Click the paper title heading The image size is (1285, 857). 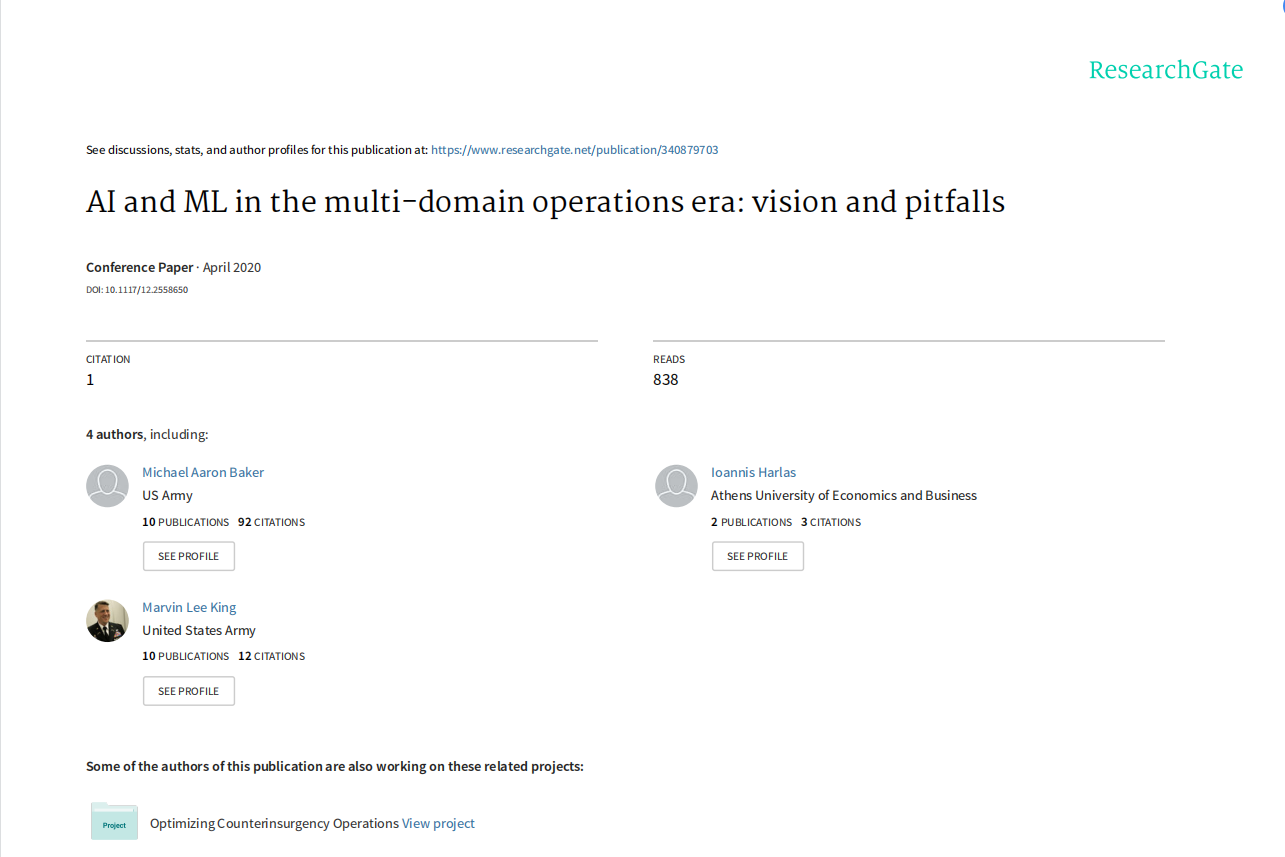545,202
